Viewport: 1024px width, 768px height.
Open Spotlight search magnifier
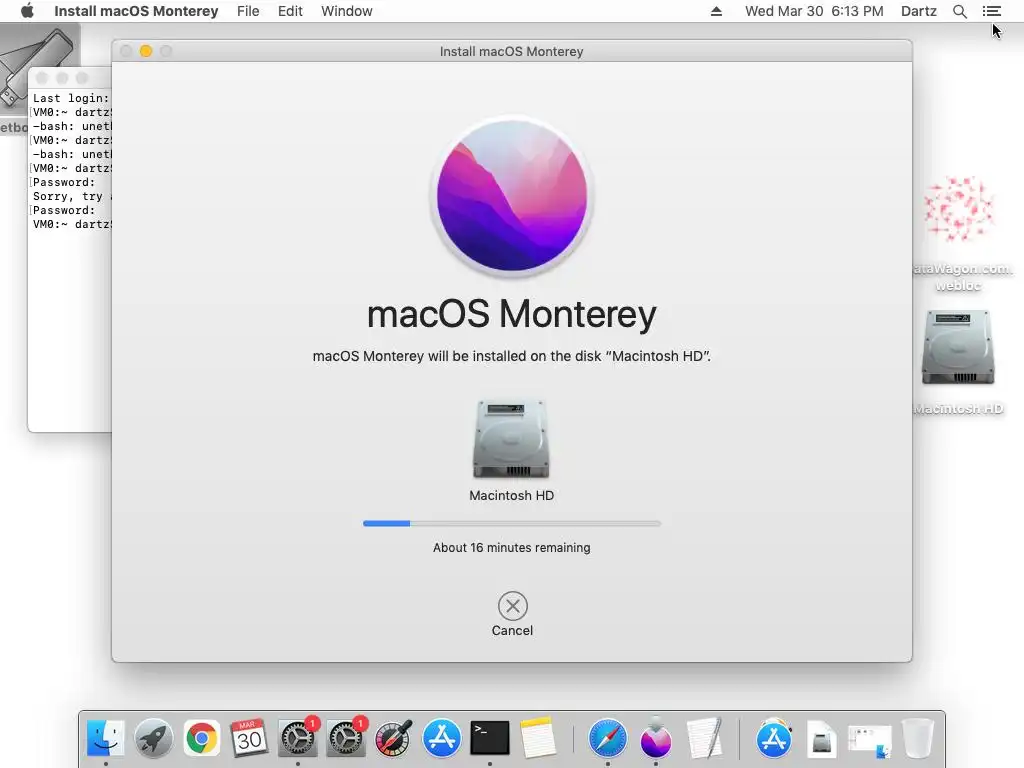(959, 11)
